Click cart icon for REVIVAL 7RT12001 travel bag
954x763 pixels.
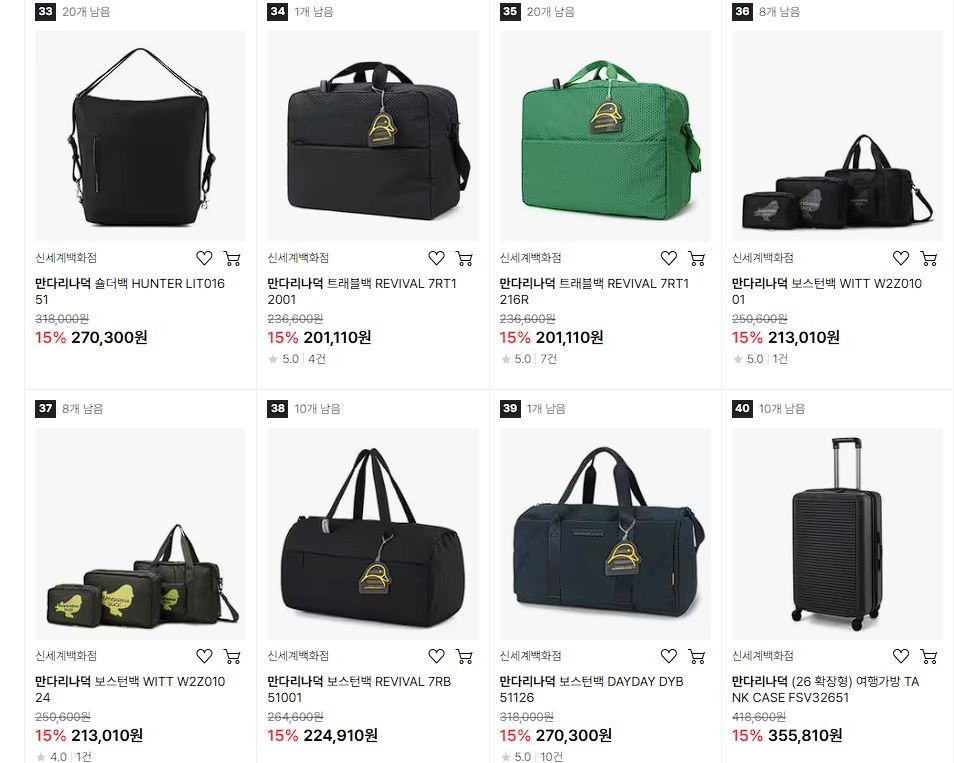tap(464, 259)
